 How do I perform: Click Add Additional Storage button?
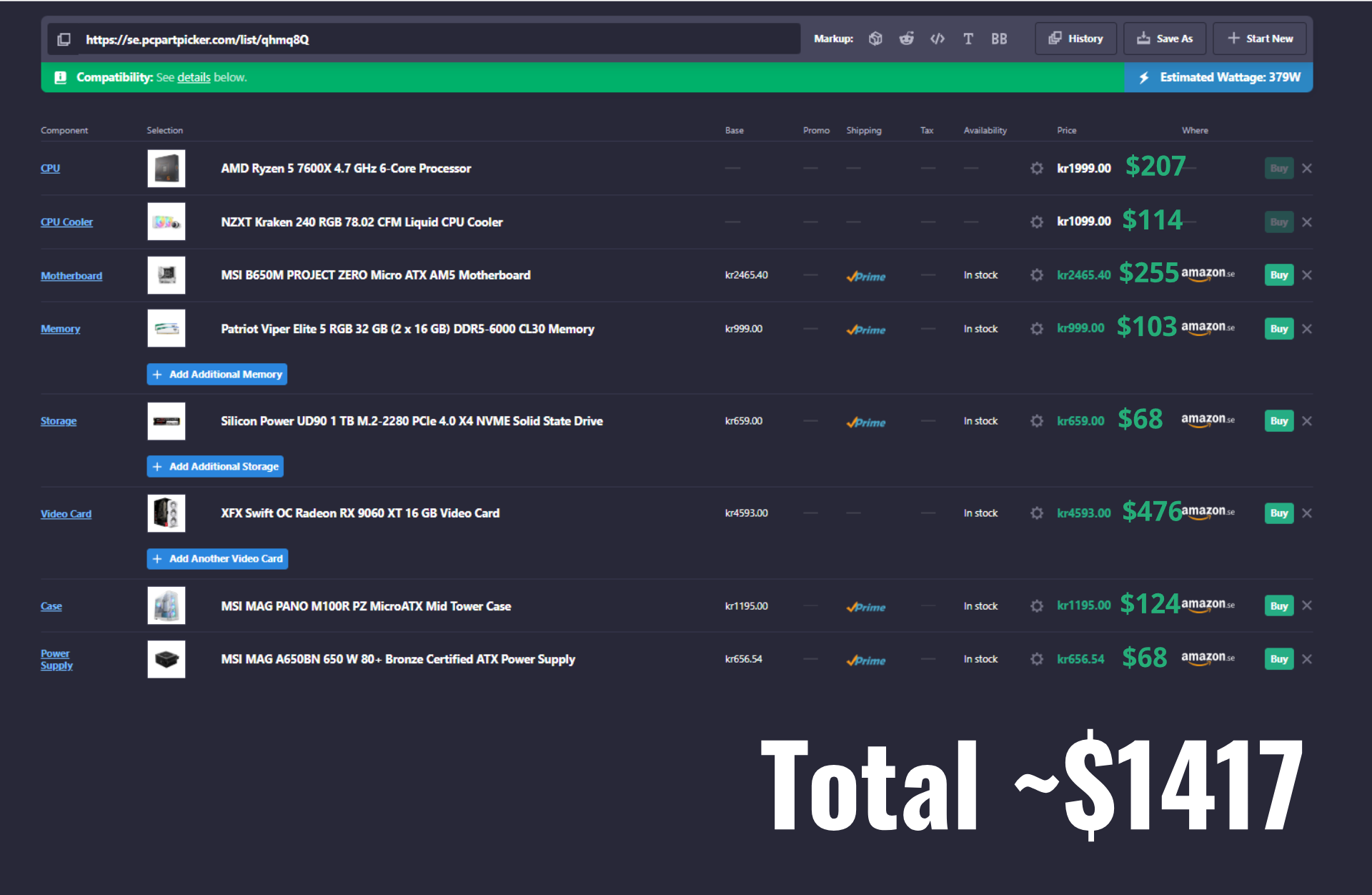tap(215, 467)
